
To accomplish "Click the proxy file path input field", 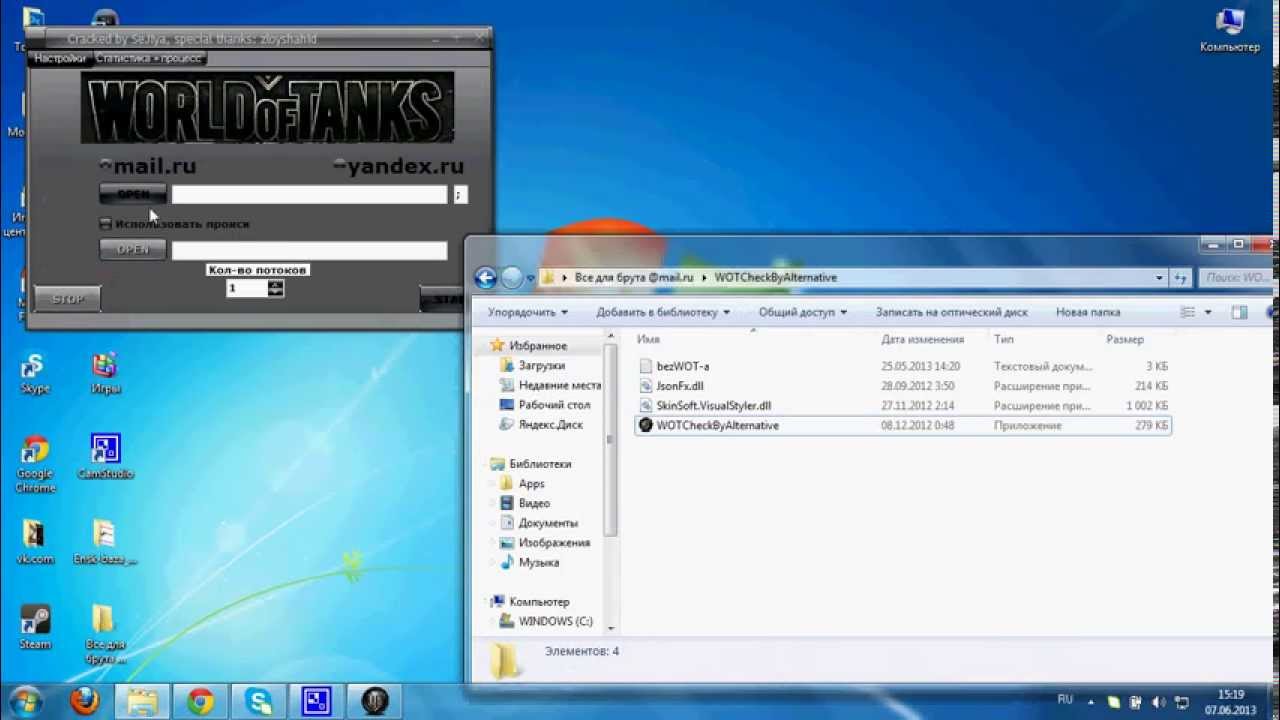I will (x=309, y=250).
